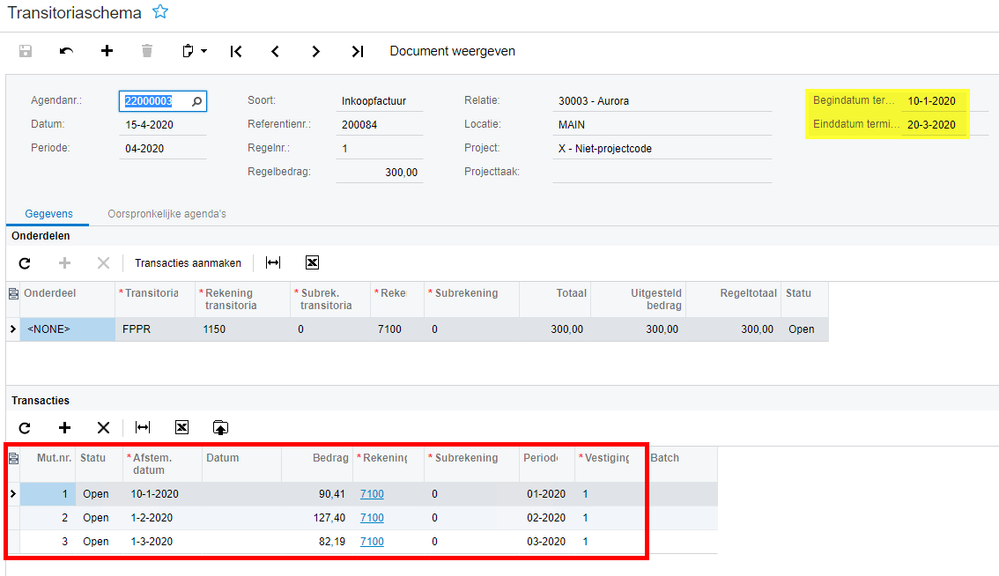Go to first record
The width and height of the screenshot is (999, 576).
click(236, 51)
